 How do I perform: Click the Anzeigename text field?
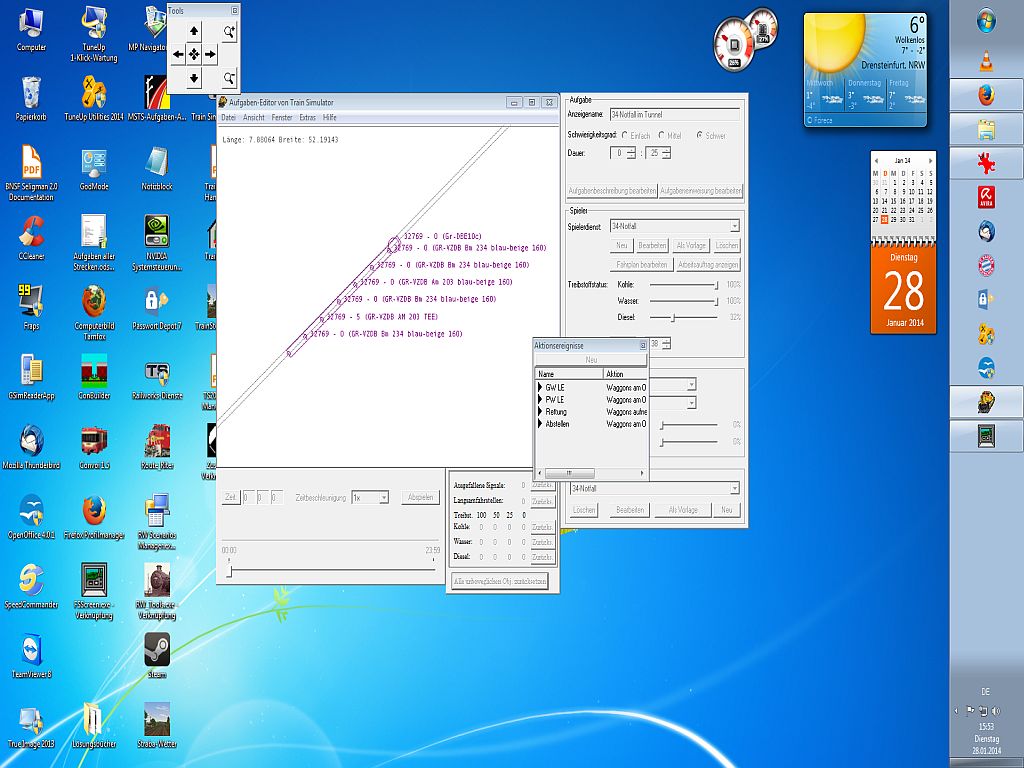tap(674, 115)
